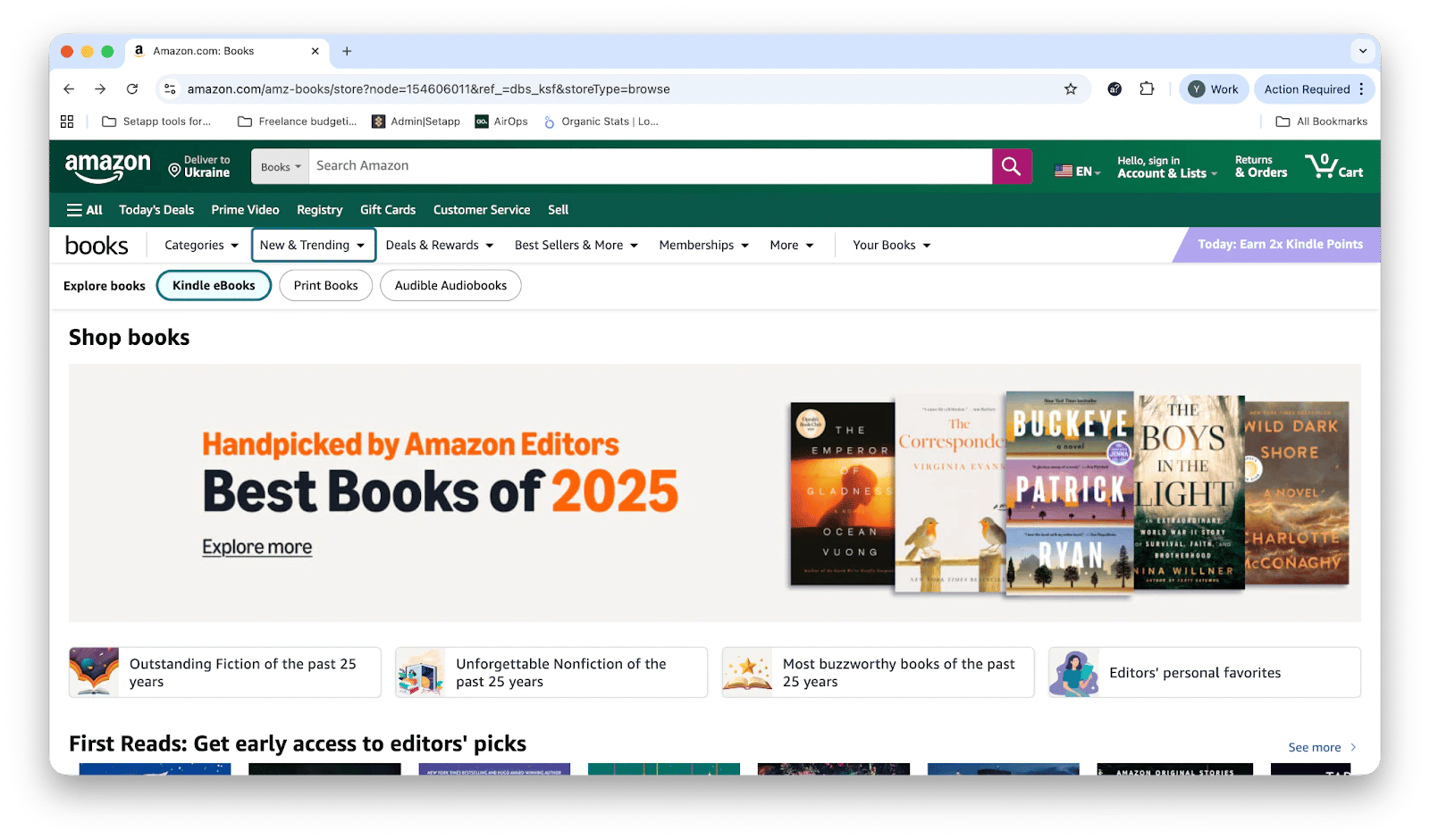The width and height of the screenshot is (1430, 840).
Task: Open the browser extensions puzzle icon
Action: 1147,89
